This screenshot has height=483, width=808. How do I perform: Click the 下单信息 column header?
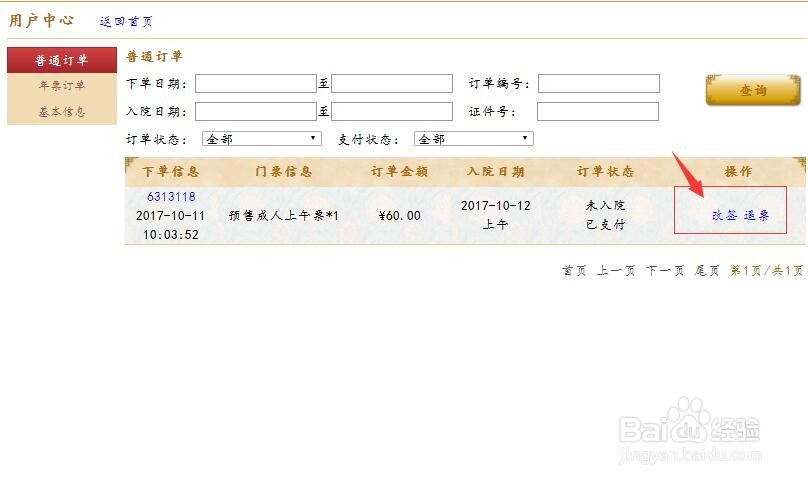(x=171, y=172)
